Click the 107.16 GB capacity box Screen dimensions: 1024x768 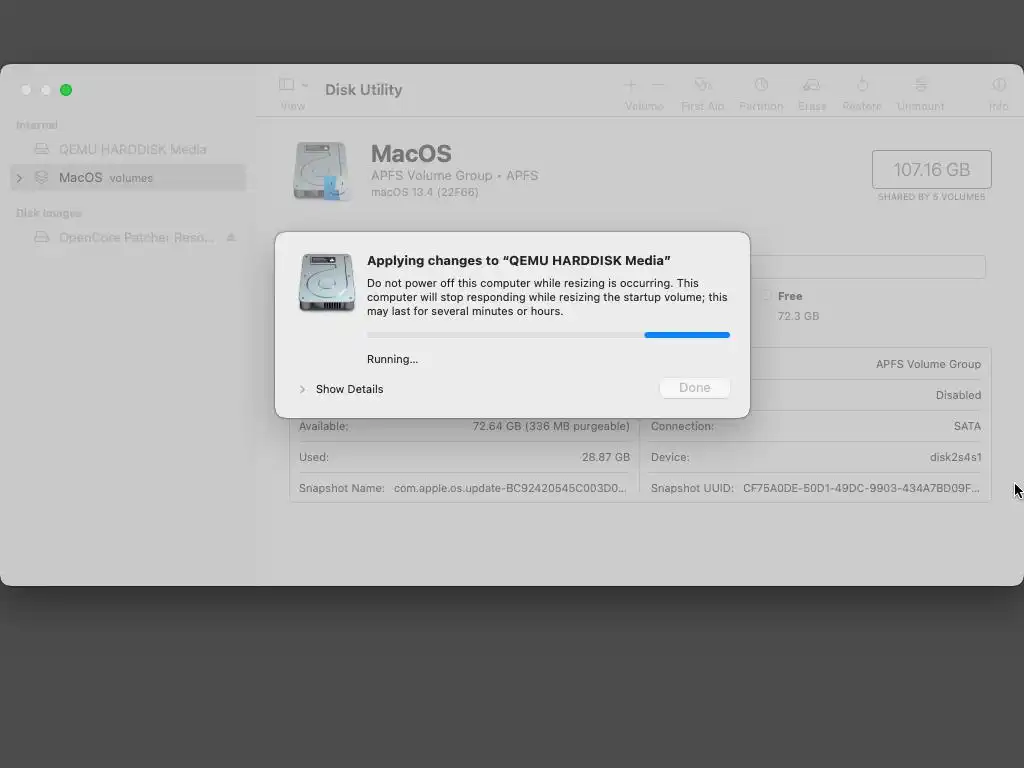coord(931,170)
